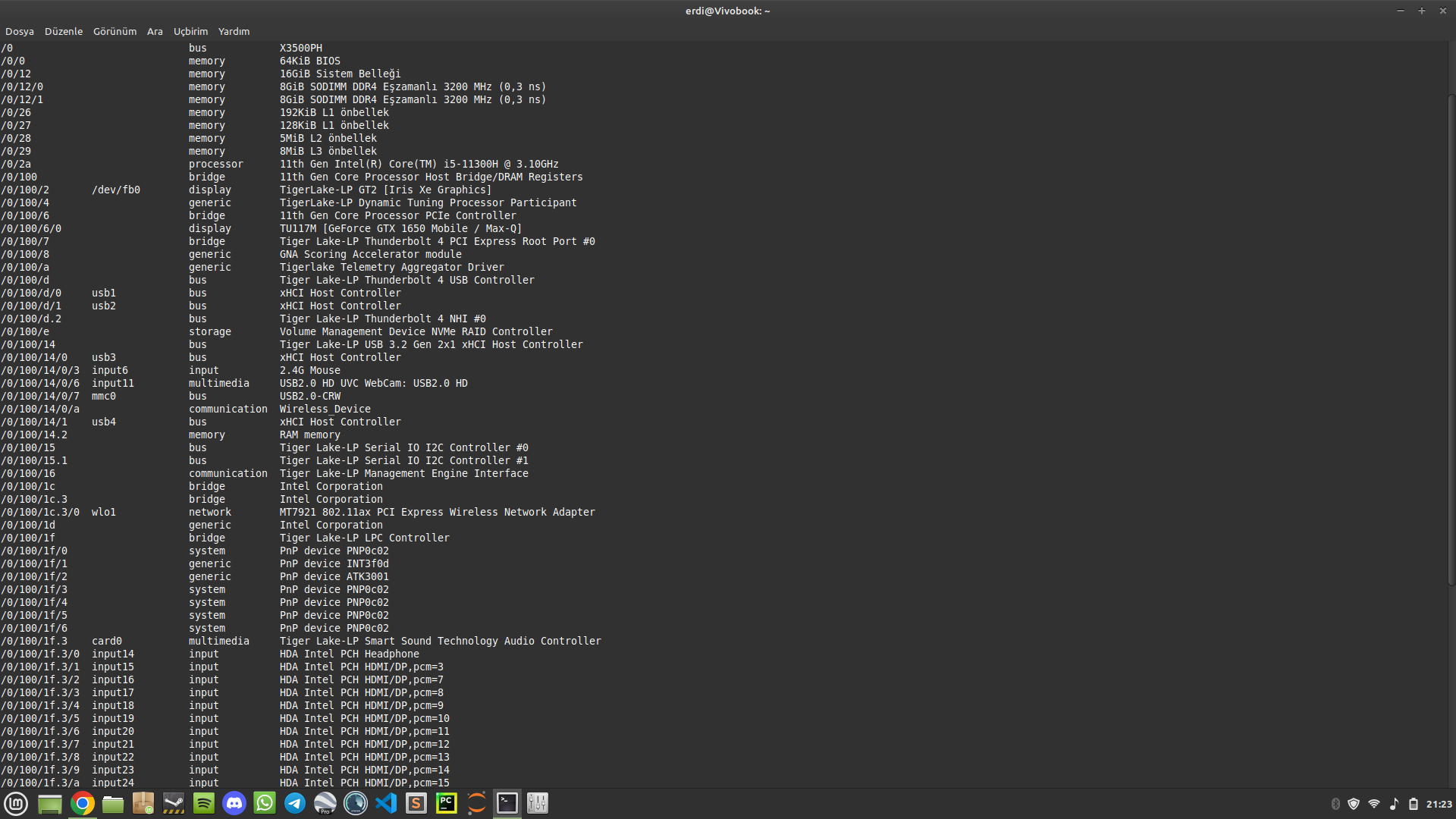Open the Yardım menu
1456x819 pixels.
234,31
